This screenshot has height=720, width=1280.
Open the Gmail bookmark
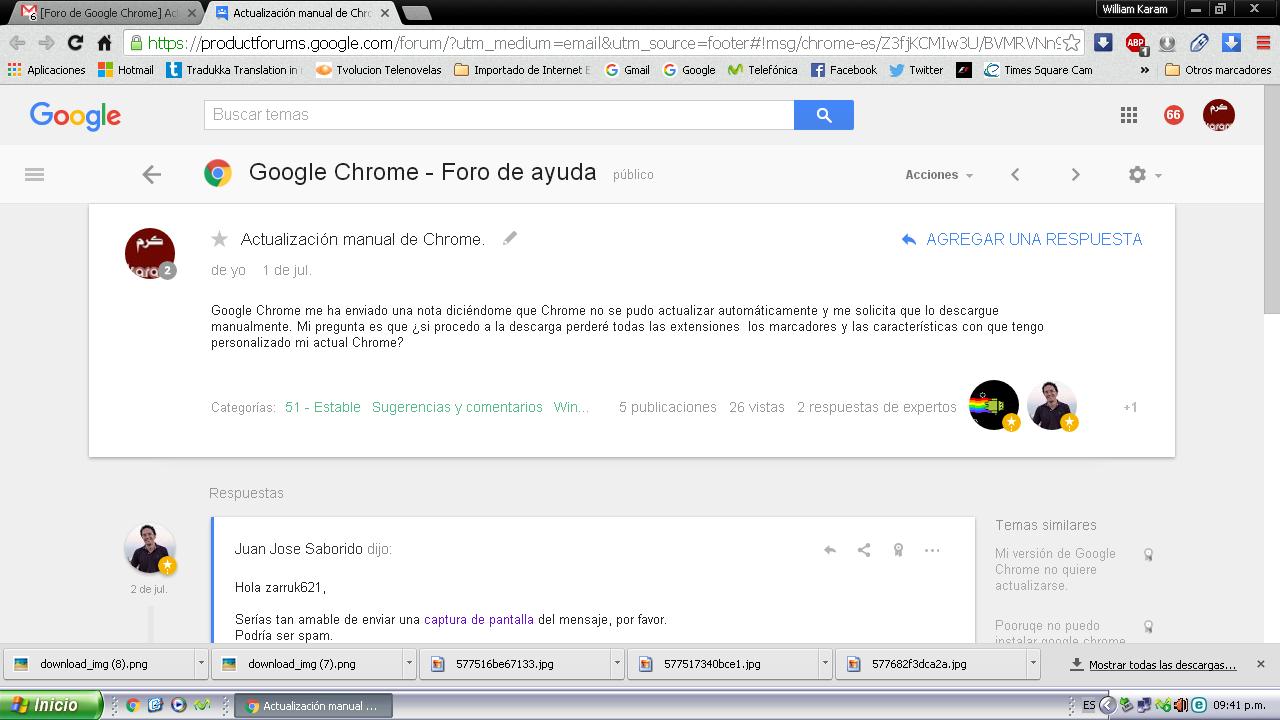[627, 70]
